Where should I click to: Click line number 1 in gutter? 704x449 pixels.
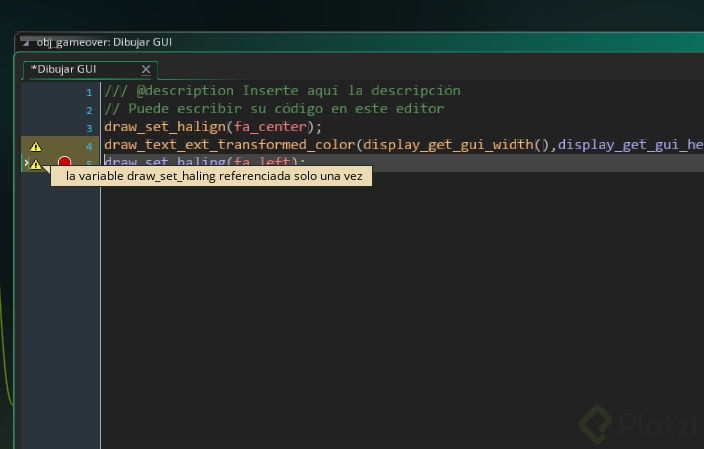click(x=89, y=92)
